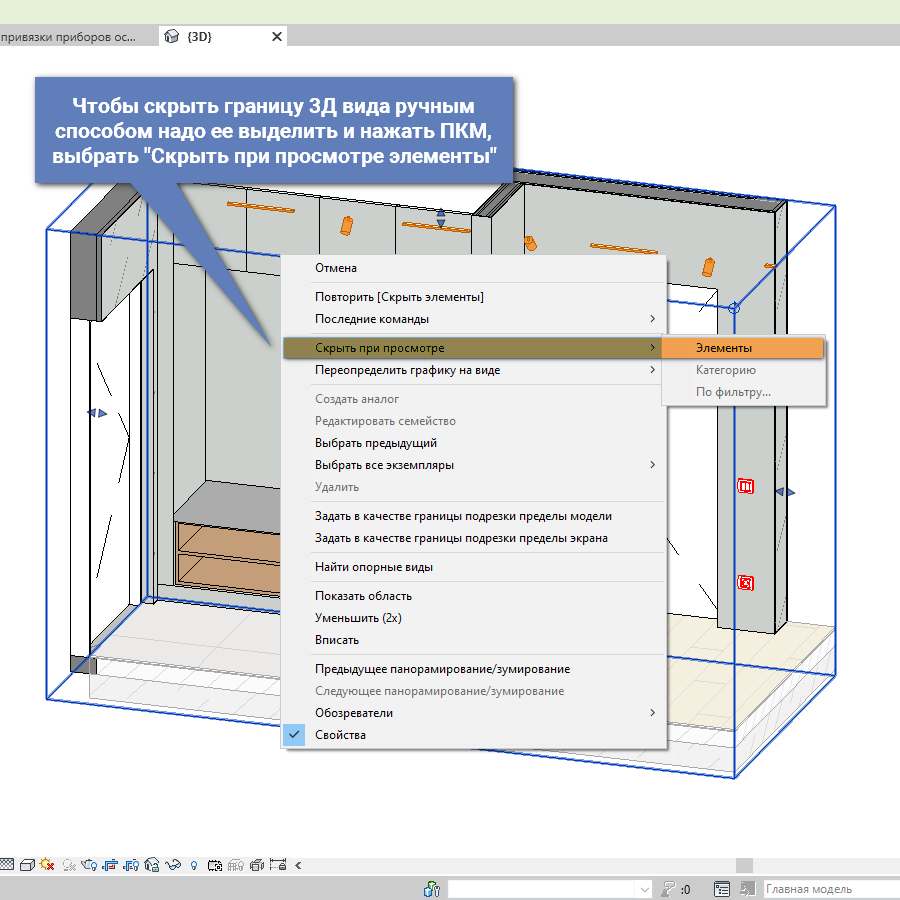Click the horizontal scrollbar thumb
Viewport: 900px width, 900px height.
(743, 865)
